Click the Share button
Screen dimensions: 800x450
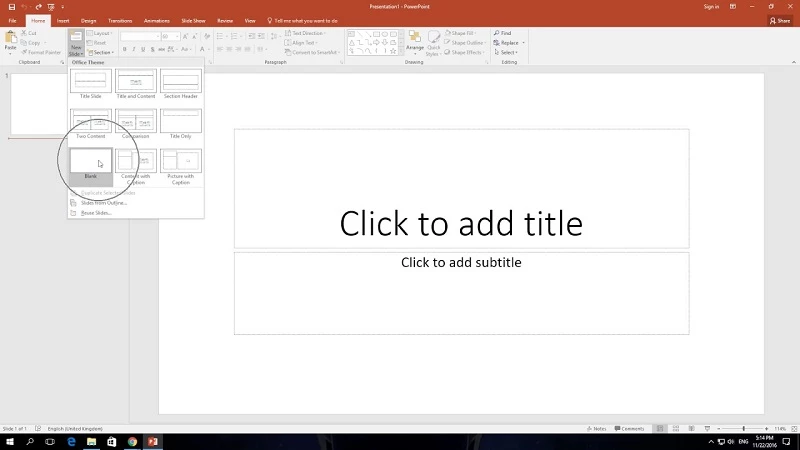click(x=780, y=20)
